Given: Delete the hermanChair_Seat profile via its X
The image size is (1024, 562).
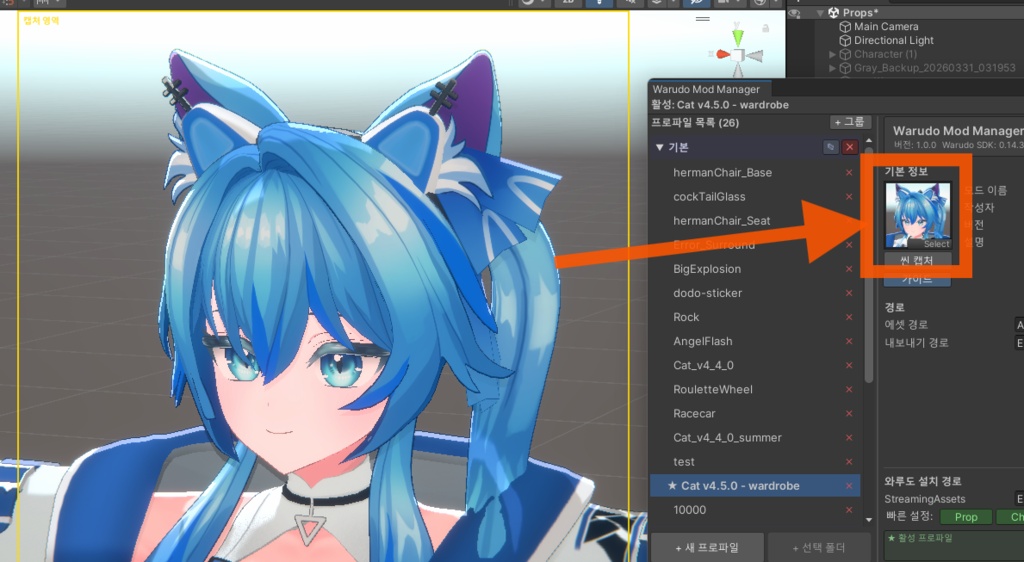Looking at the screenshot, I should (x=849, y=221).
